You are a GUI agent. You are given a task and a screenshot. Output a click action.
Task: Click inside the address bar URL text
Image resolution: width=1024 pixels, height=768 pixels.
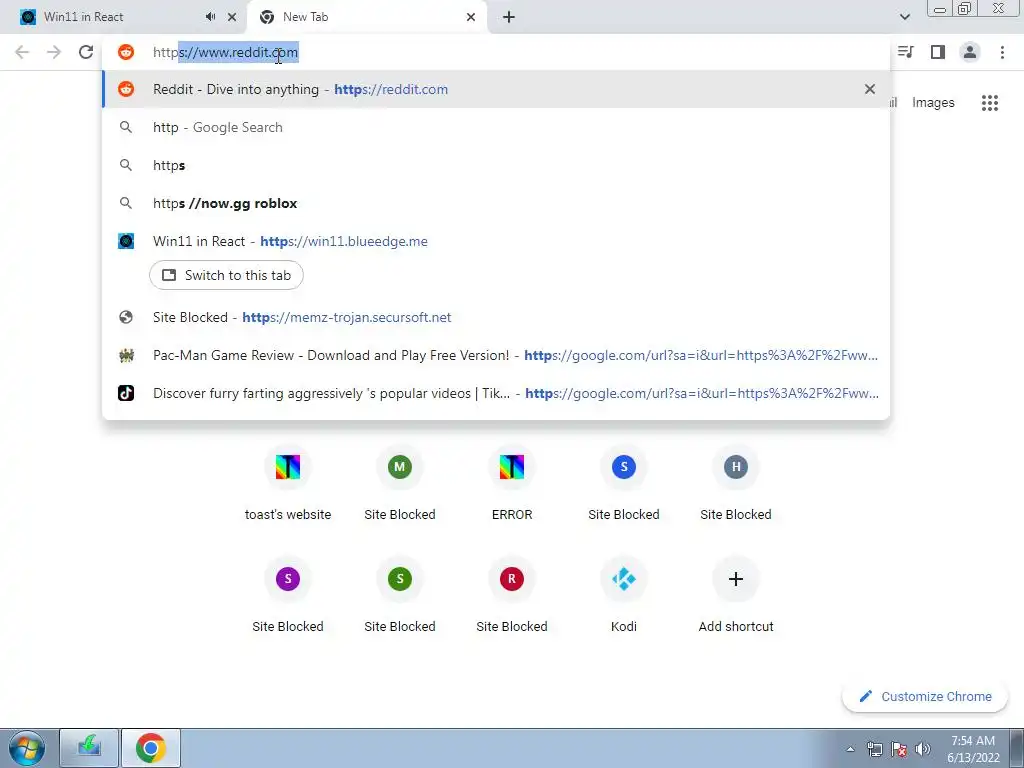[x=225, y=52]
